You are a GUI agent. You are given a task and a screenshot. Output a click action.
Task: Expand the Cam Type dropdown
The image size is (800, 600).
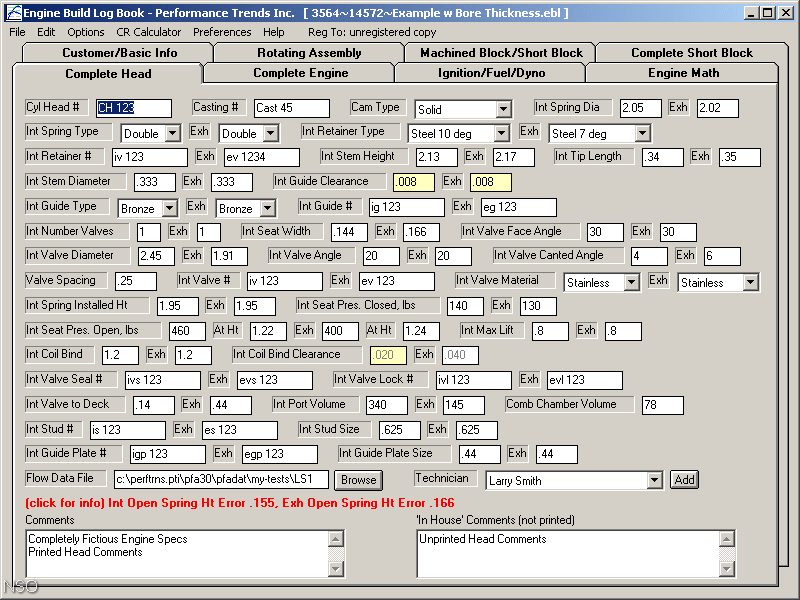pos(503,109)
